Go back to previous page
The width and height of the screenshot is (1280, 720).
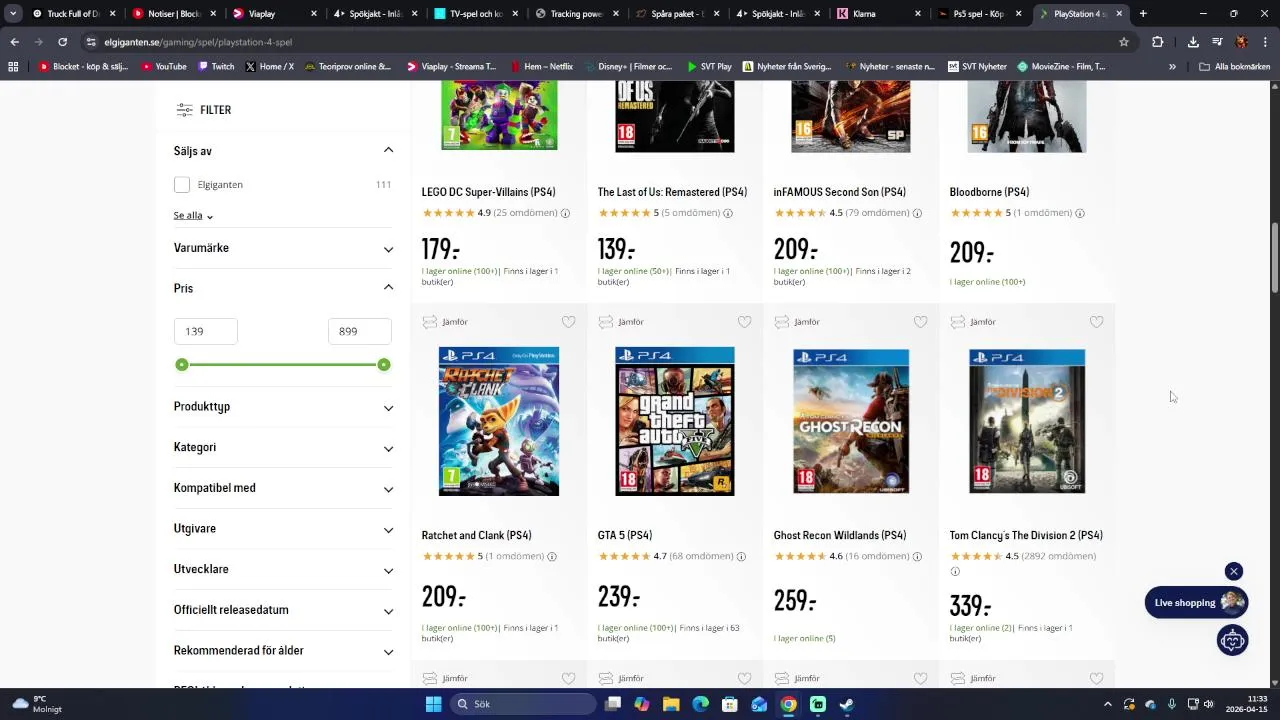(x=14, y=42)
